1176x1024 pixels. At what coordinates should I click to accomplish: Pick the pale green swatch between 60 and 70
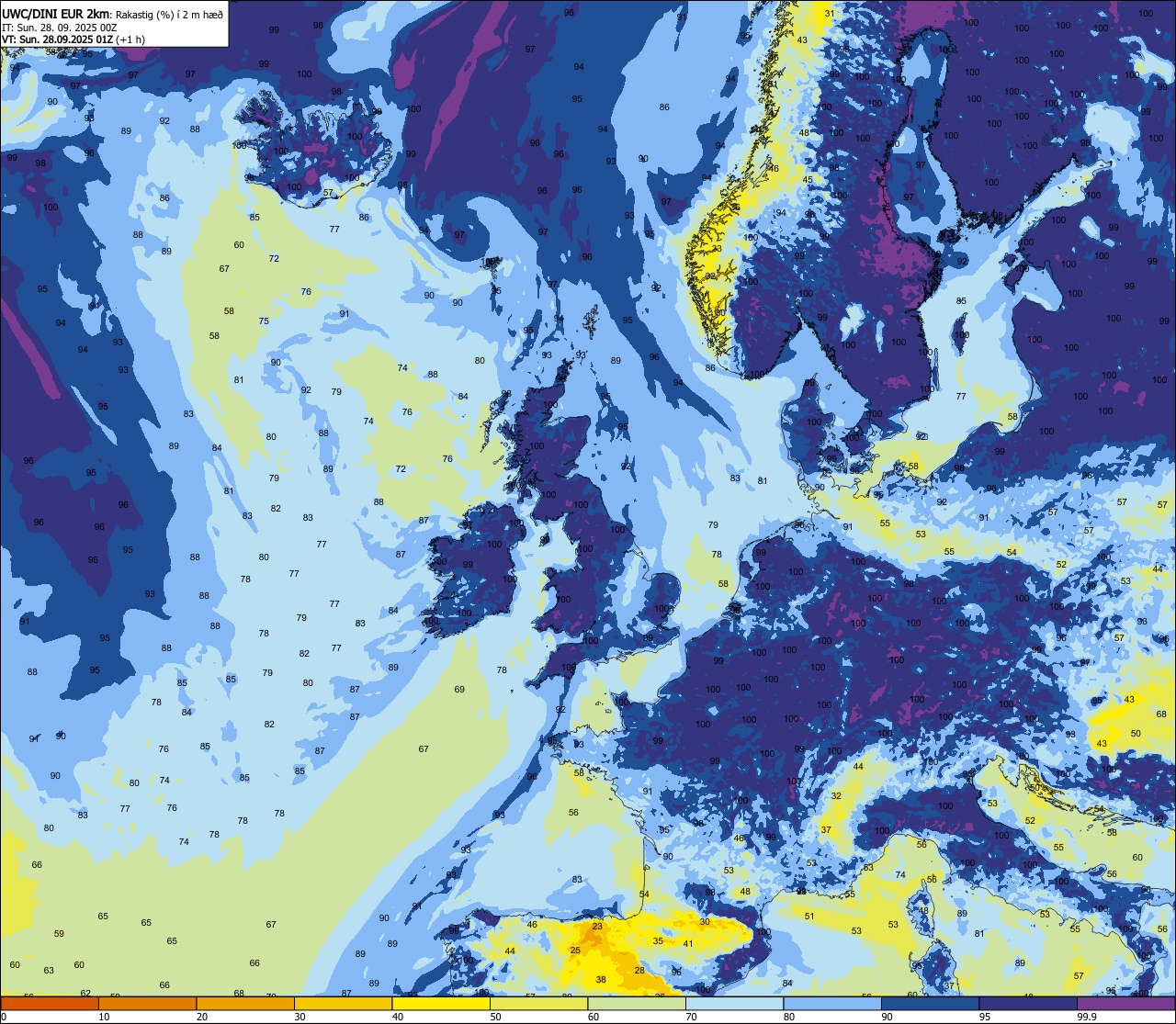coord(637,1003)
